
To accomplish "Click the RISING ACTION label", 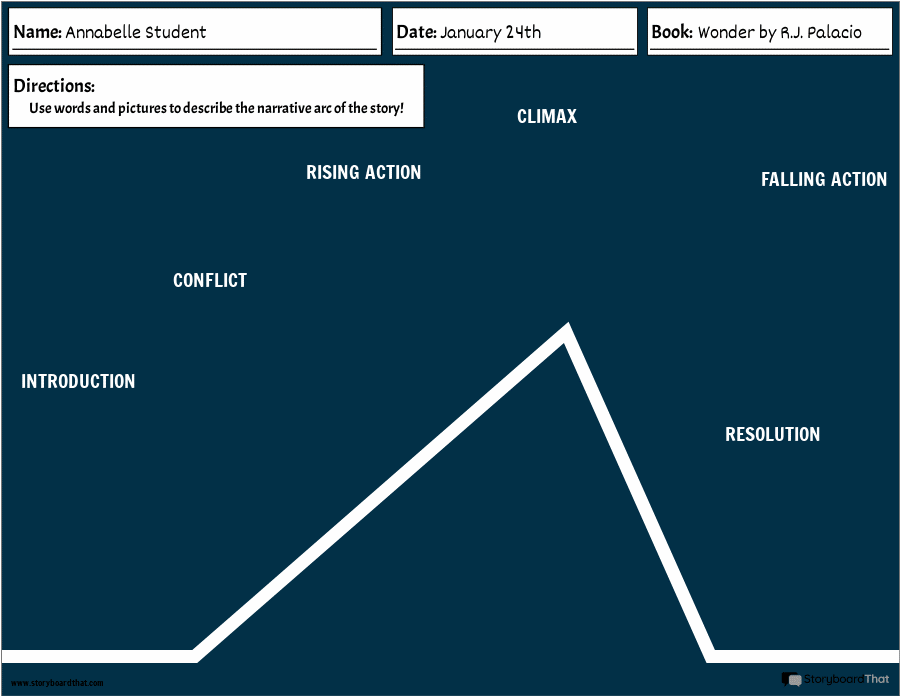I will coord(363,173).
